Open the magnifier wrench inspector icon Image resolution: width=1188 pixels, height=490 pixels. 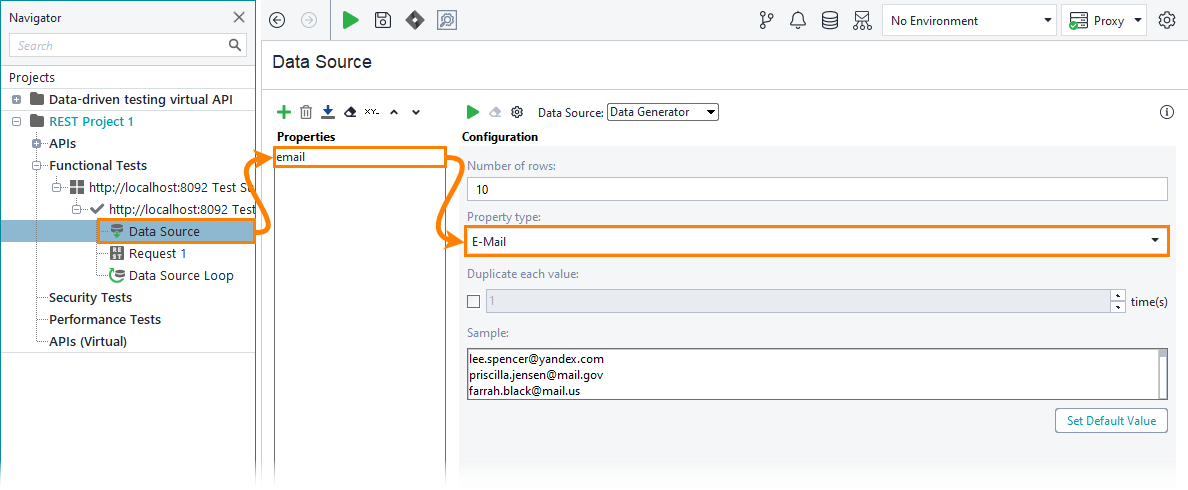(446, 20)
